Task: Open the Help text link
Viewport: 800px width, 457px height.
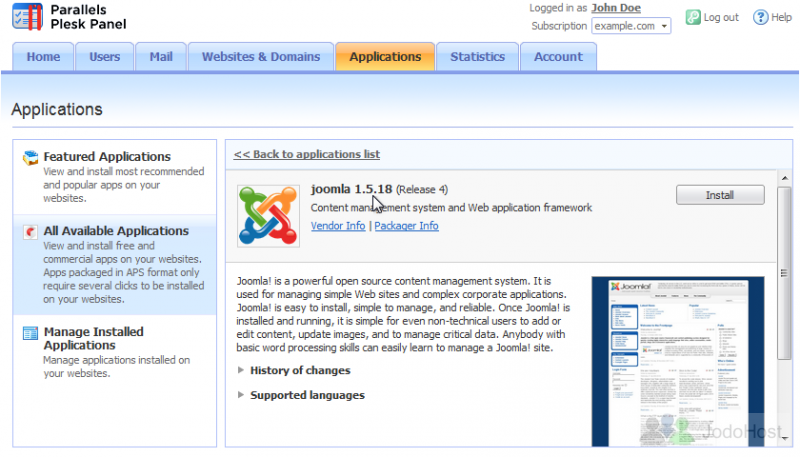Action: pyautogui.click(x=781, y=17)
